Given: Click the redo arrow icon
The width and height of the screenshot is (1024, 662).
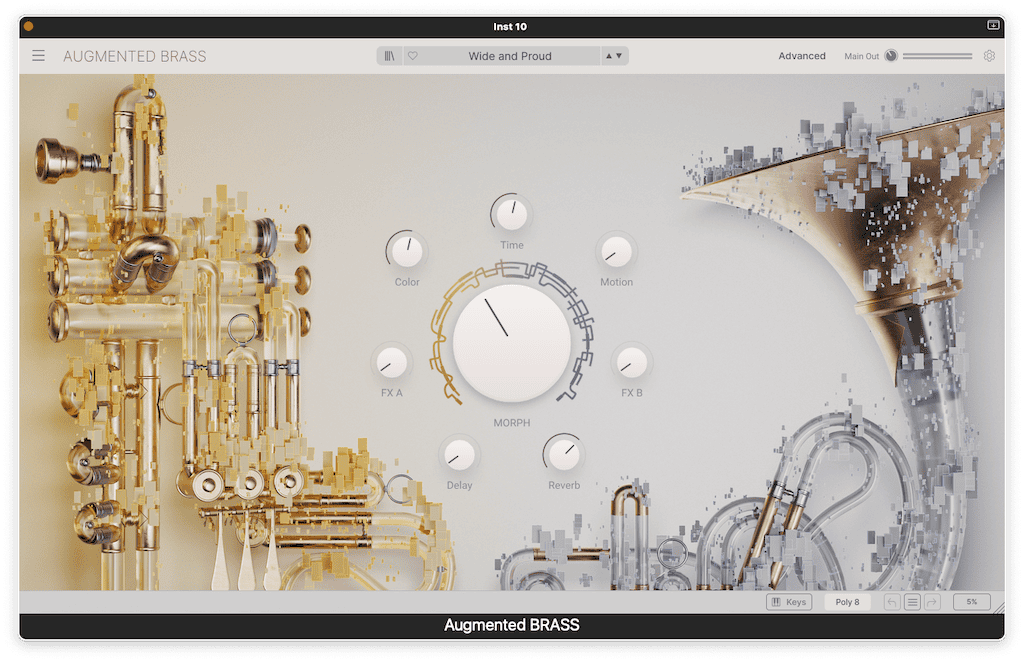Looking at the screenshot, I should [x=932, y=602].
